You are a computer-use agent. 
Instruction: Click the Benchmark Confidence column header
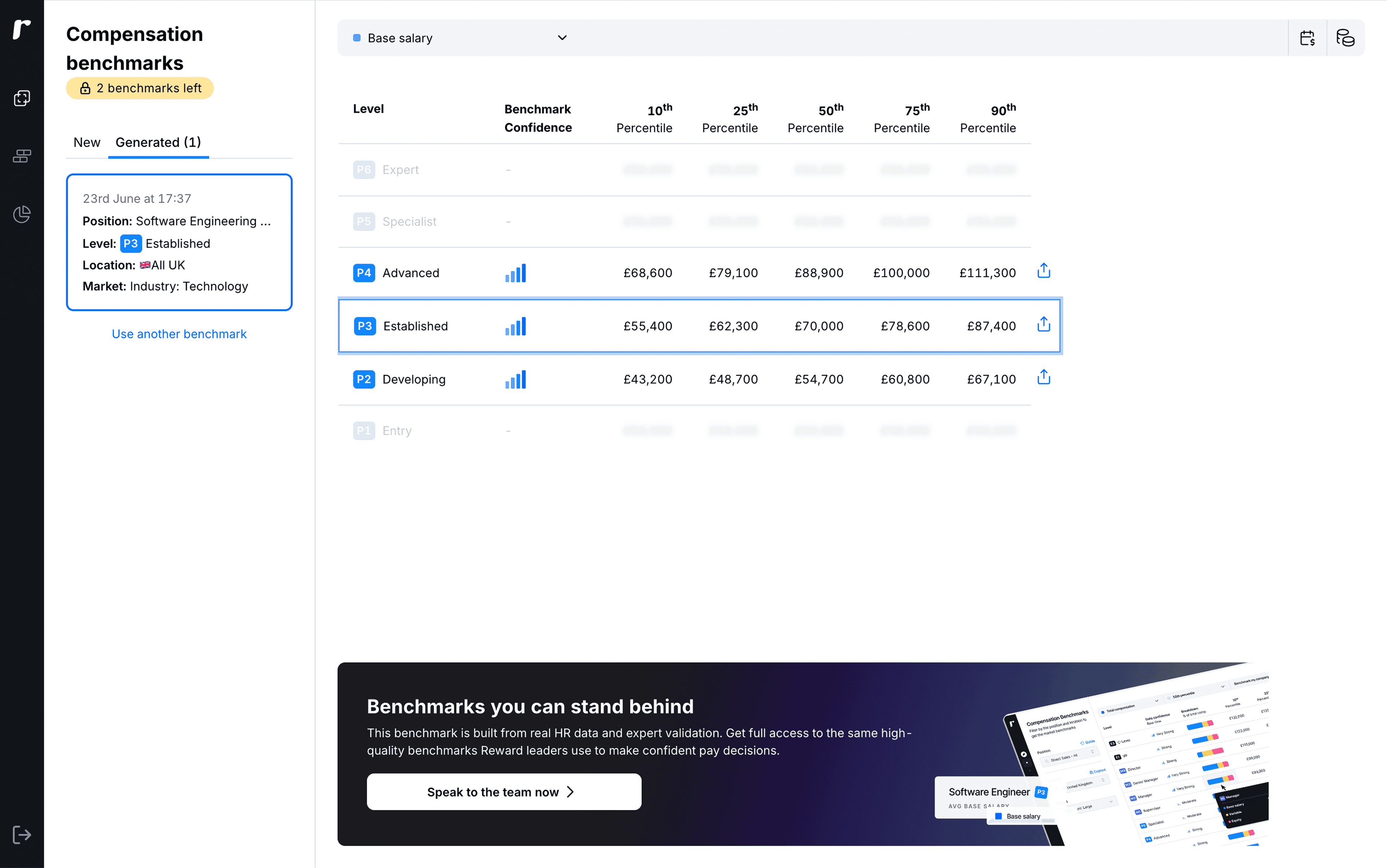[538, 118]
